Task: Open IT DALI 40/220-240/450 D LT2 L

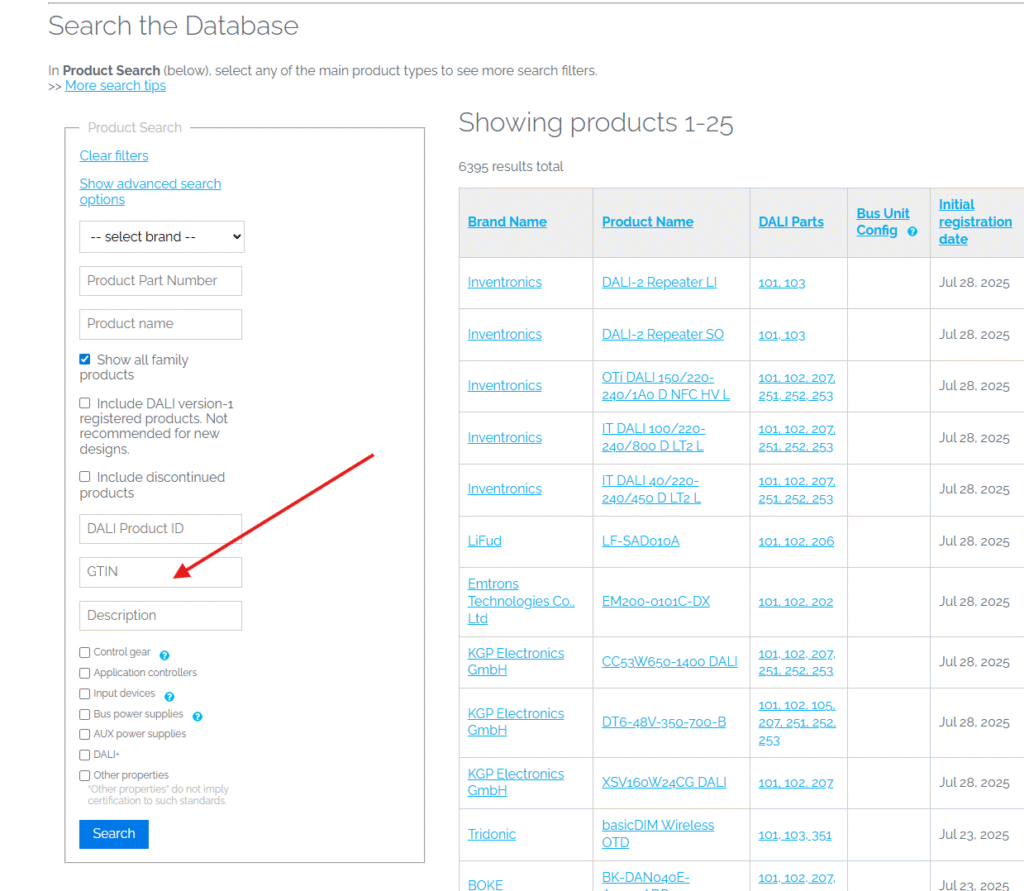Action: click(651, 489)
